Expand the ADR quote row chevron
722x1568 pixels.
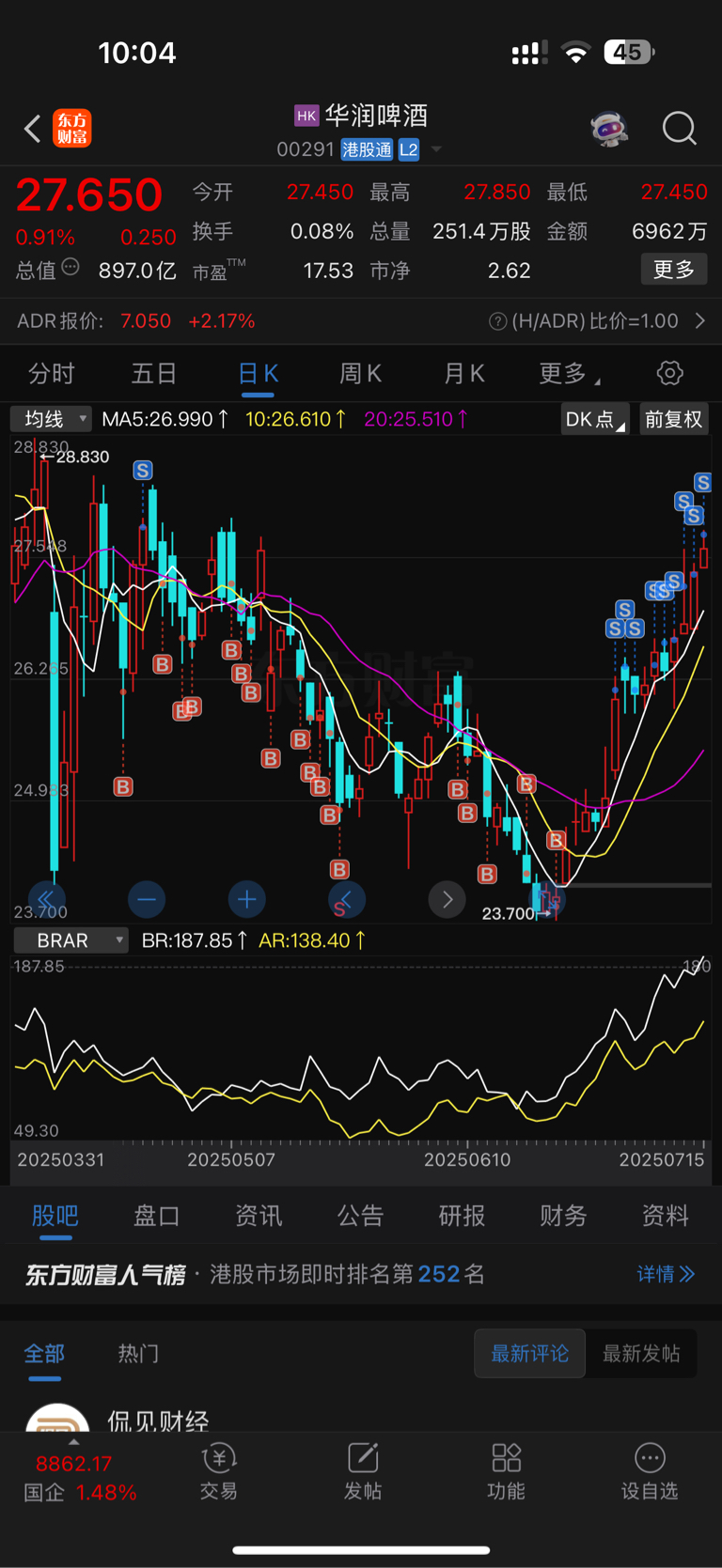[700, 321]
